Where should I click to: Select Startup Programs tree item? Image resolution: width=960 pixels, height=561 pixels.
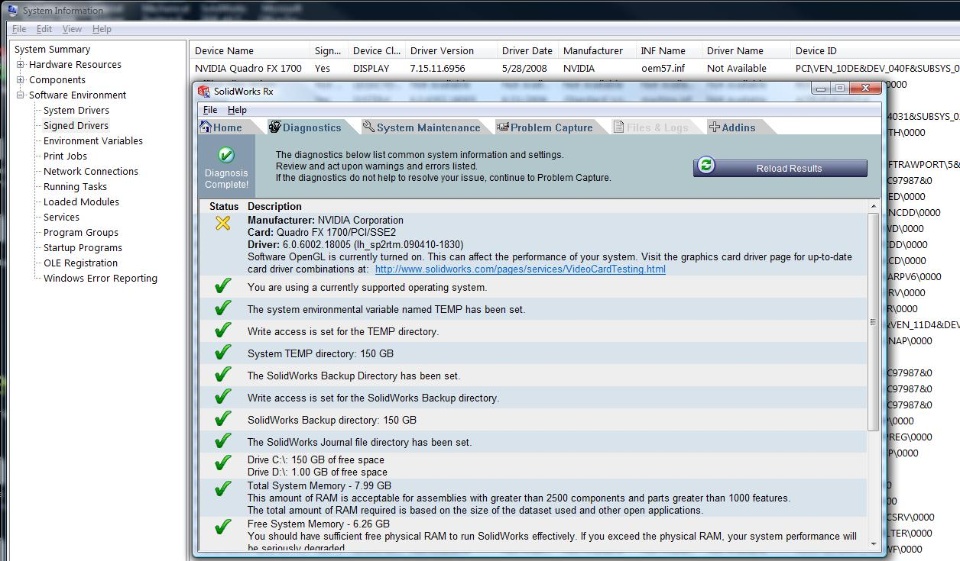[x=83, y=248]
